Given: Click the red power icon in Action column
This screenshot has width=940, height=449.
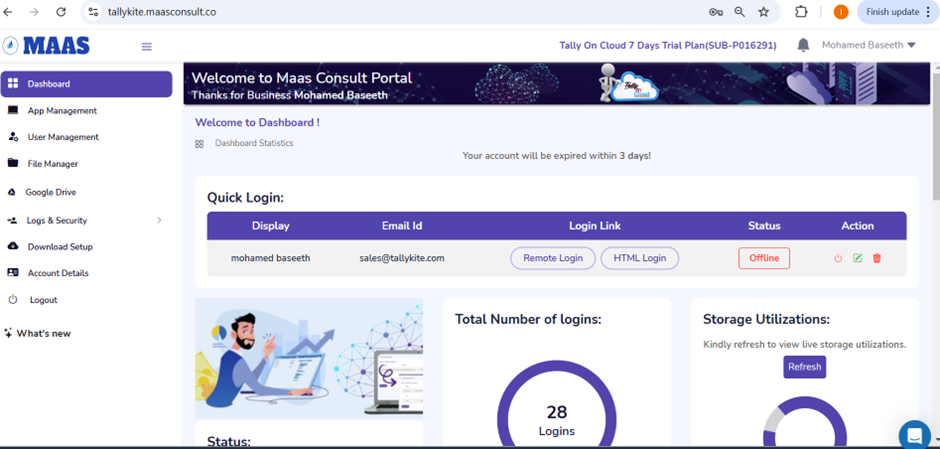Looking at the screenshot, I should (838, 258).
